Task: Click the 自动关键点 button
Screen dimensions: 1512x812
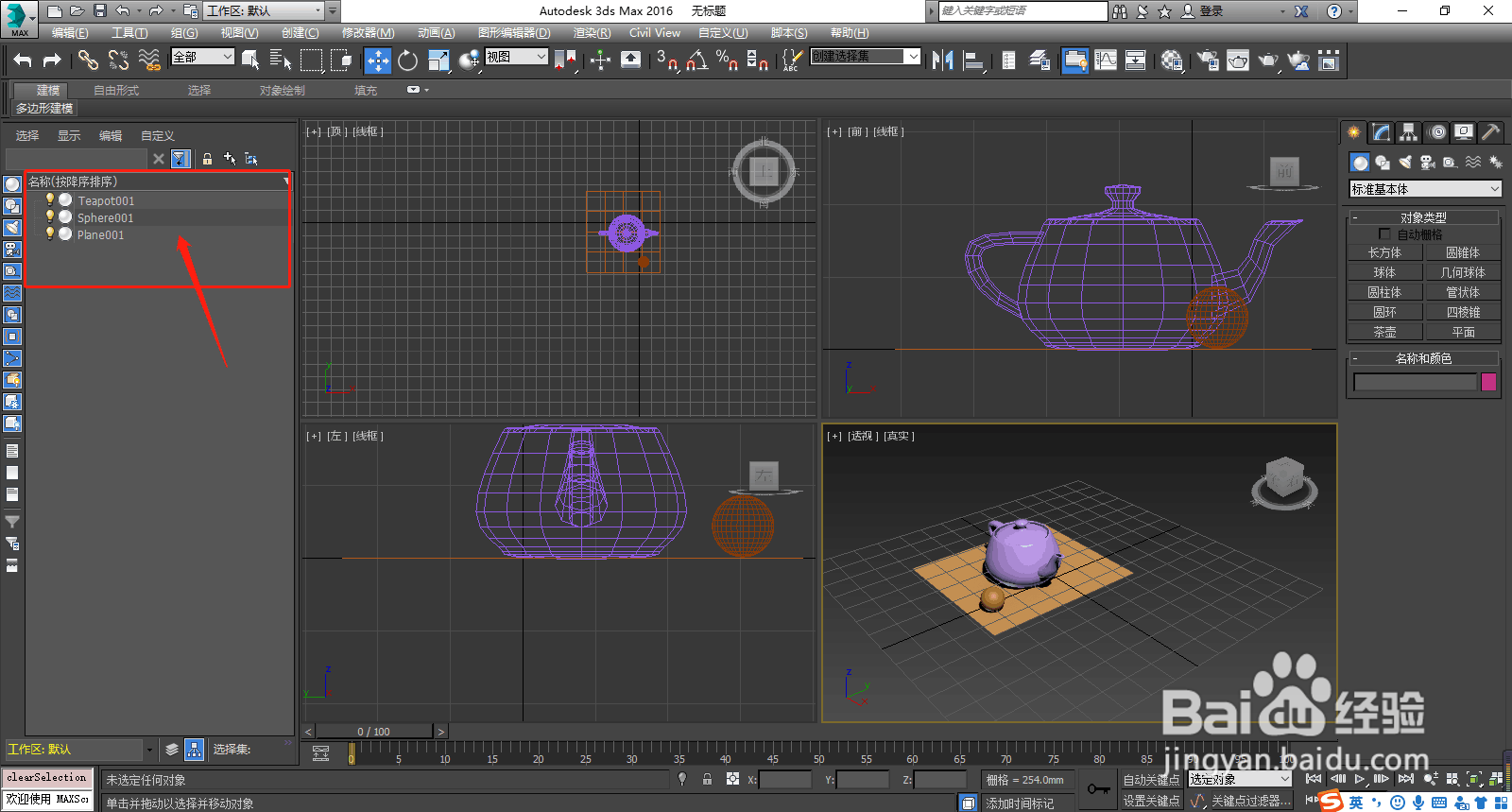Action: point(1150,780)
